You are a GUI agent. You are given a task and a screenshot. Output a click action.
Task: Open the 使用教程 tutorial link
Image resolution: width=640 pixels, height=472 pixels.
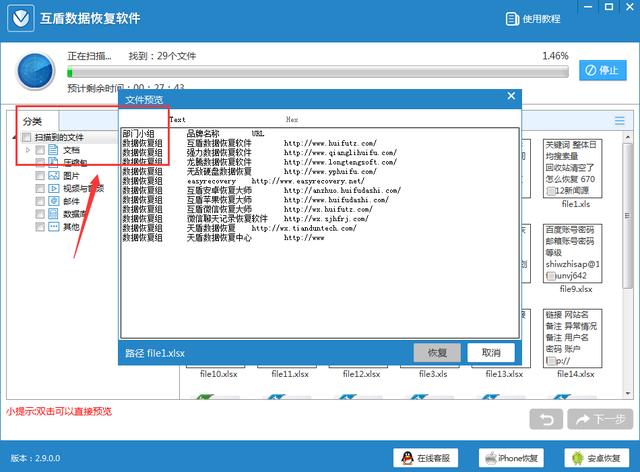pos(533,19)
